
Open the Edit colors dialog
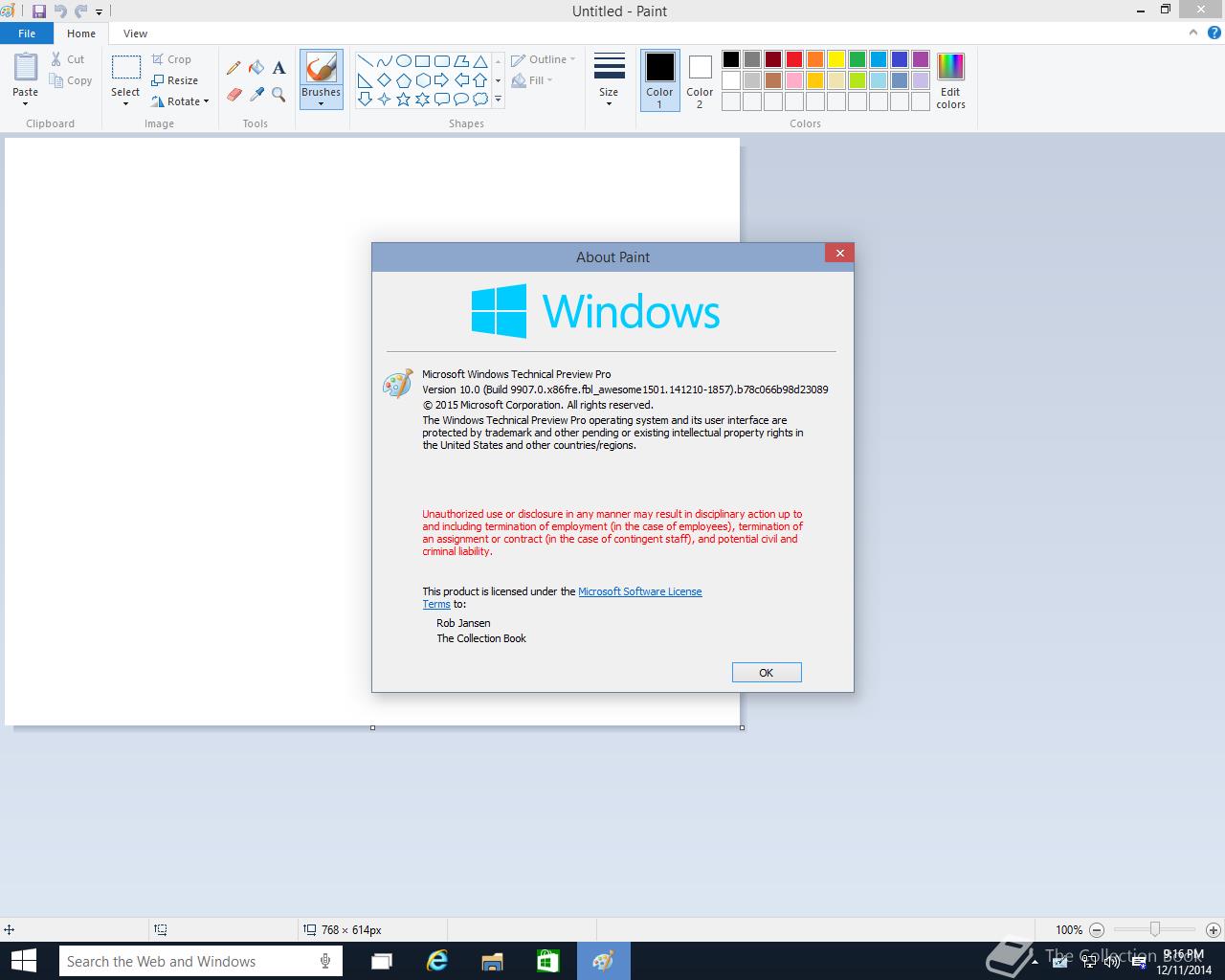pyautogui.click(x=950, y=81)
